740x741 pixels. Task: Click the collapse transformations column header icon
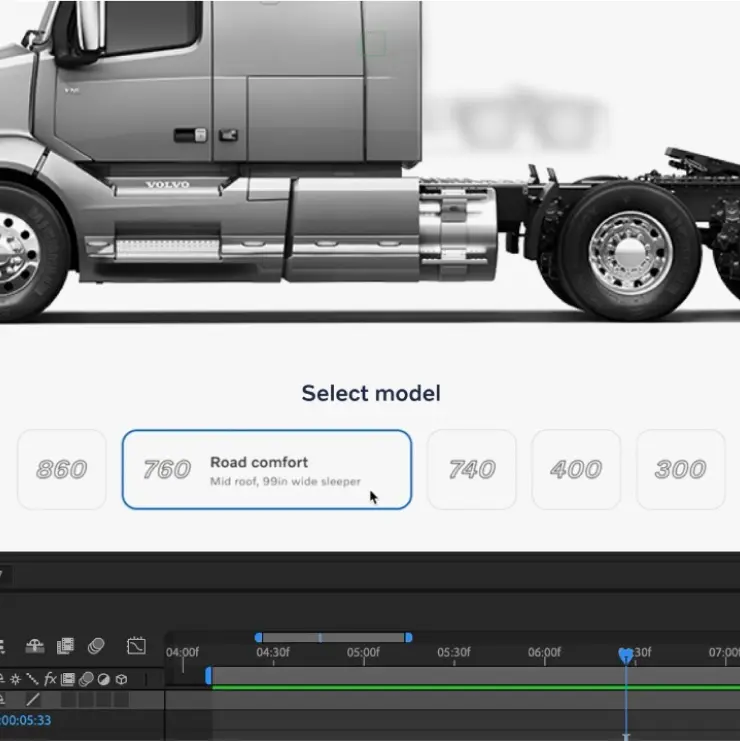(16, 680)
